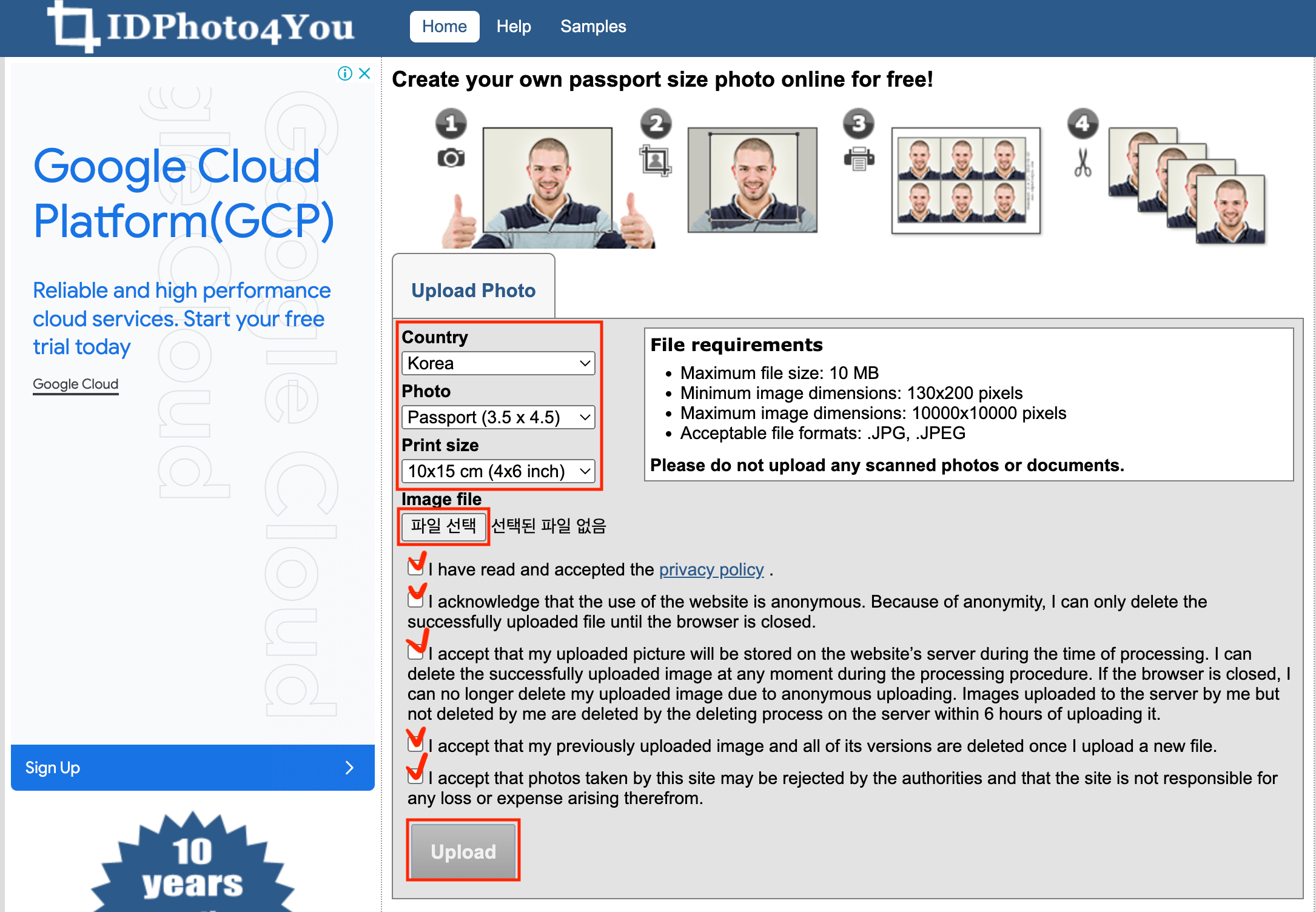Screen dimensions: 1316x912
Task: Open the privacy policy link
Action: [711, 569]
